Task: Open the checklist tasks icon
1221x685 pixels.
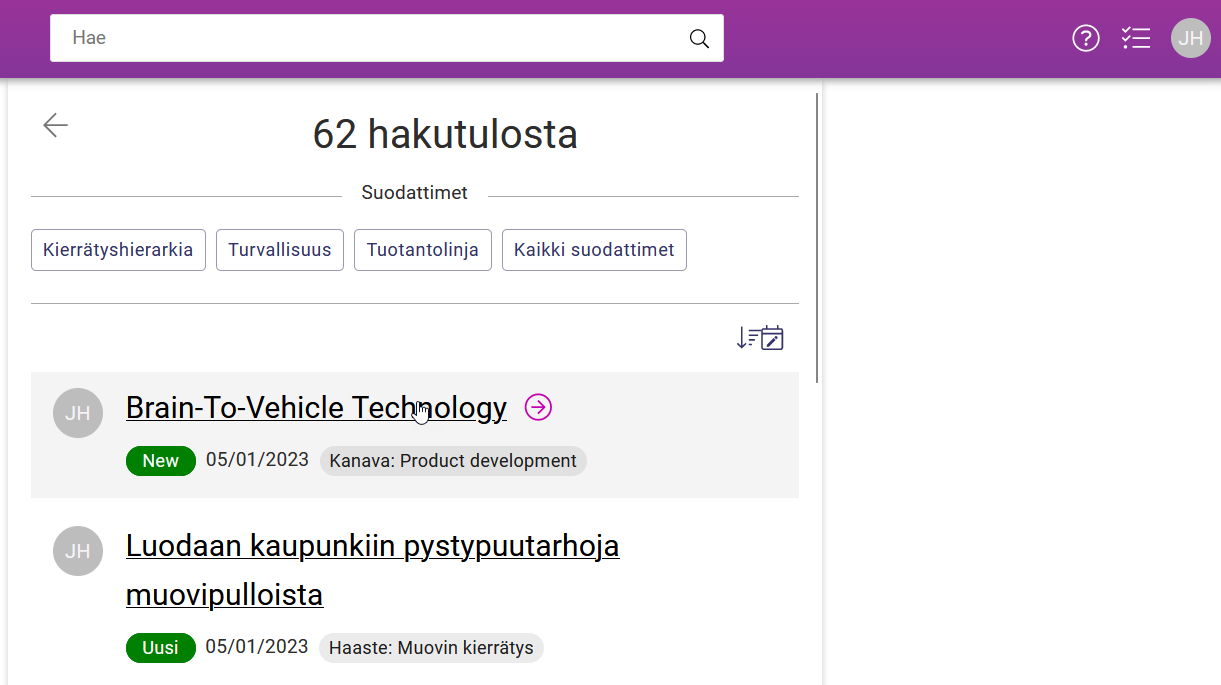Action: pos(1136,38)
